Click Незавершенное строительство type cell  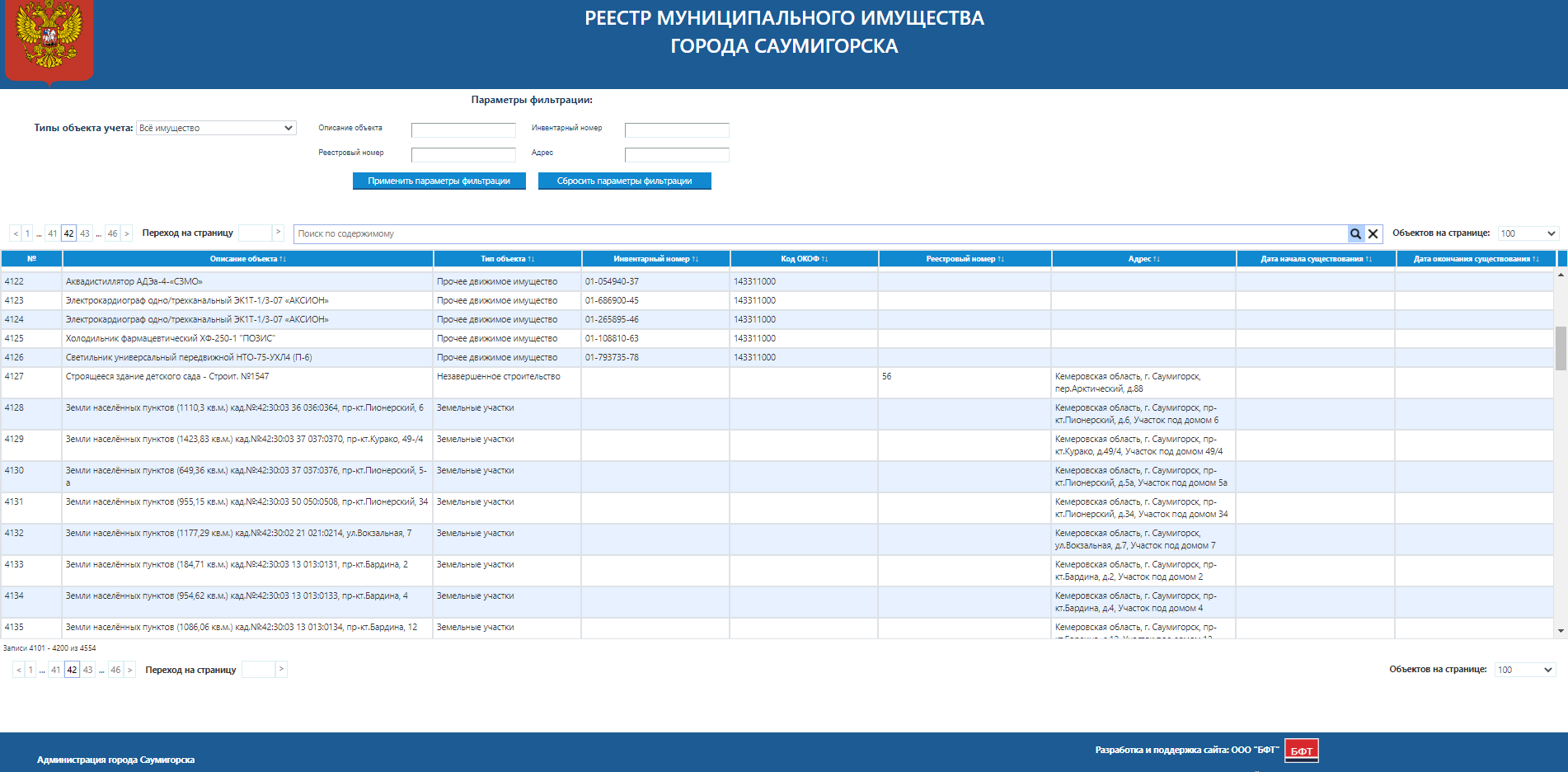pos(507,383)
